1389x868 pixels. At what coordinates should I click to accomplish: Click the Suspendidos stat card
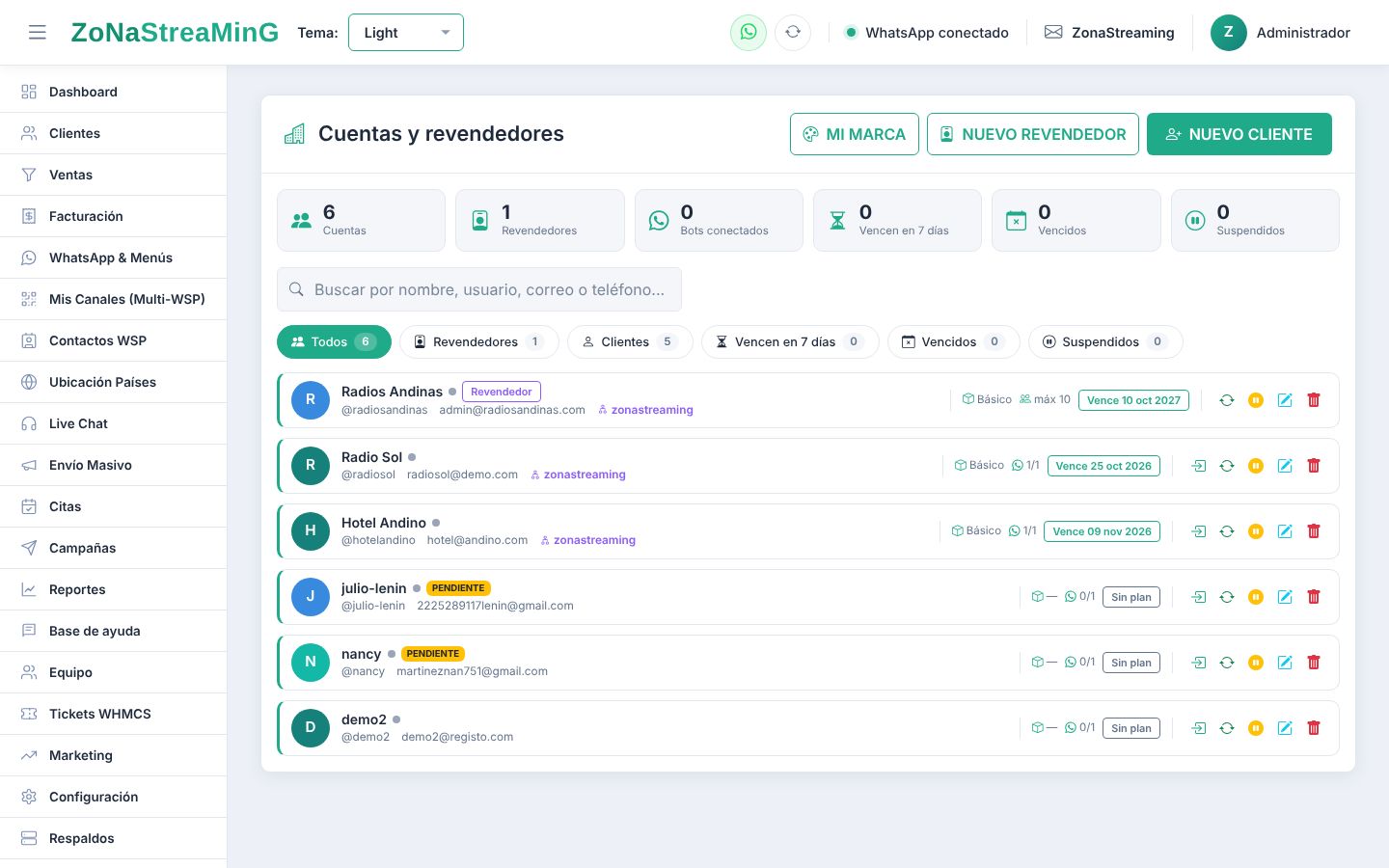1255,220
